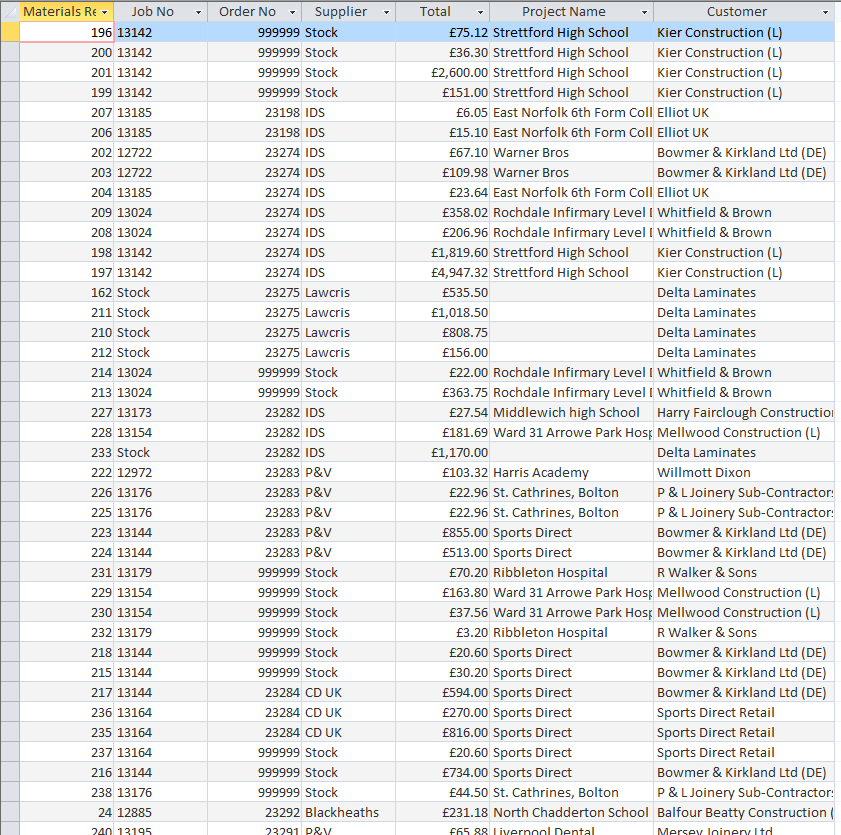The width and height of the screenshot is (841, 835).
Task: Click Delta Laminates in row 210
Action: [744, 332]
